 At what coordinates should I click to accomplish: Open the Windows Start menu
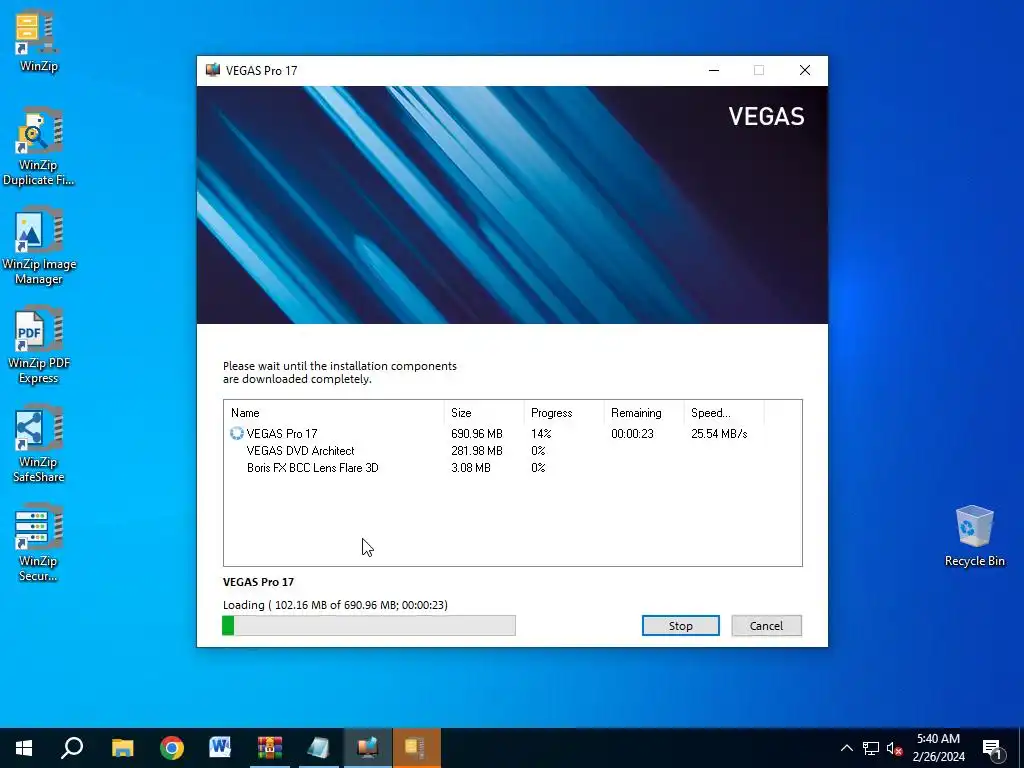tap(24, 748)
